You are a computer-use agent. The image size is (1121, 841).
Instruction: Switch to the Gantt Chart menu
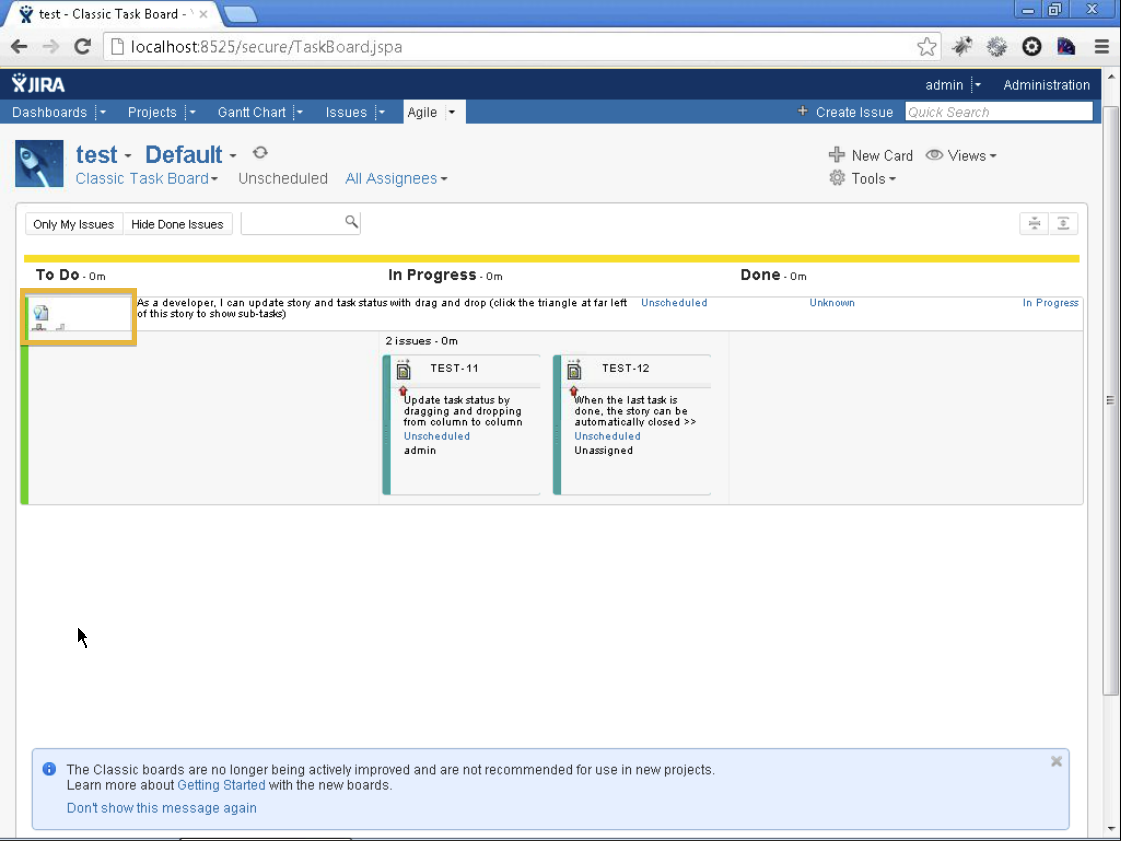[x=251, y=112]
